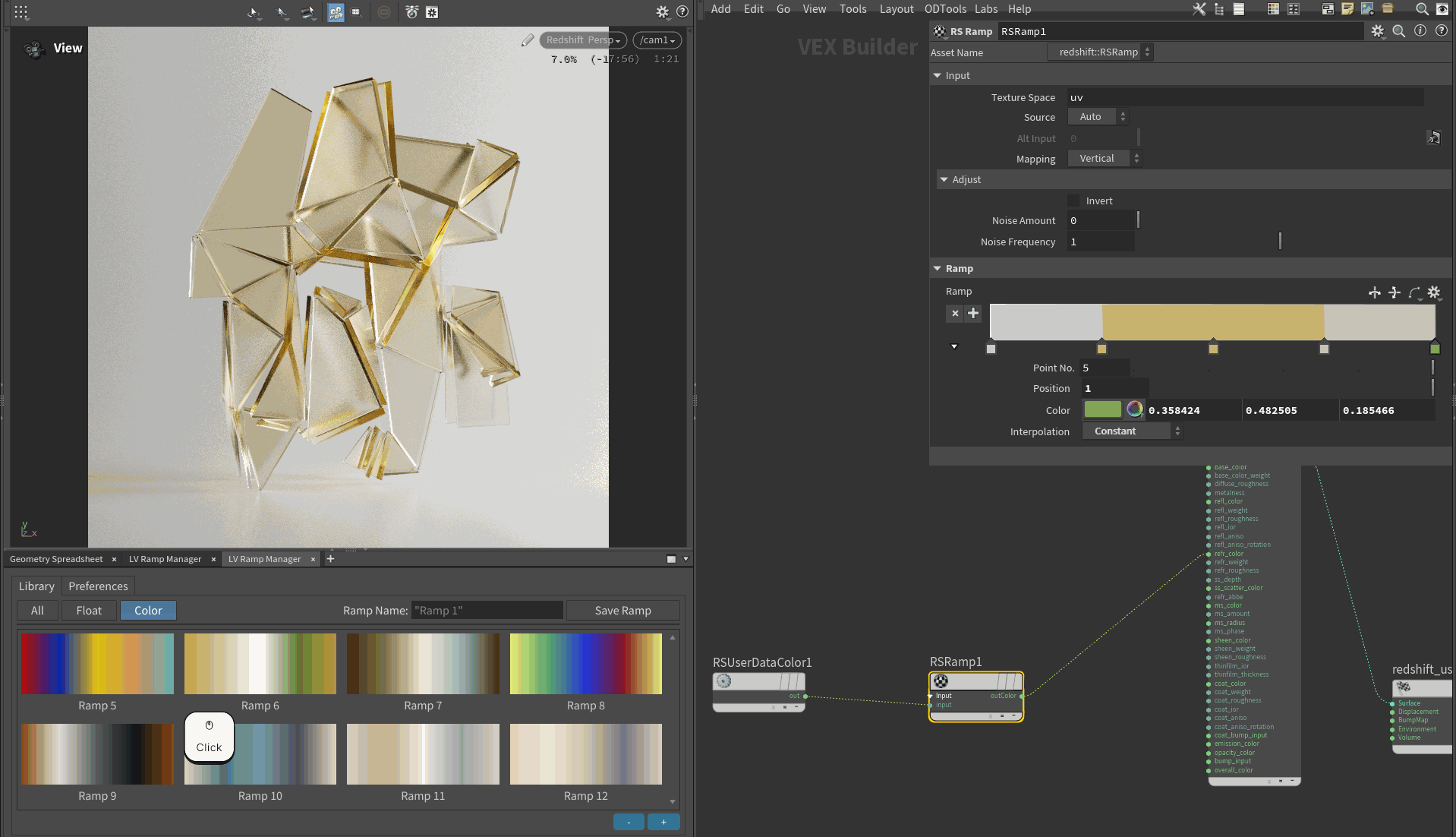This screenshot has width=1456, height=837.
Task: Open Asset Name redshift::RSRamp dropdown
Action: click(x=1100, y=52)
